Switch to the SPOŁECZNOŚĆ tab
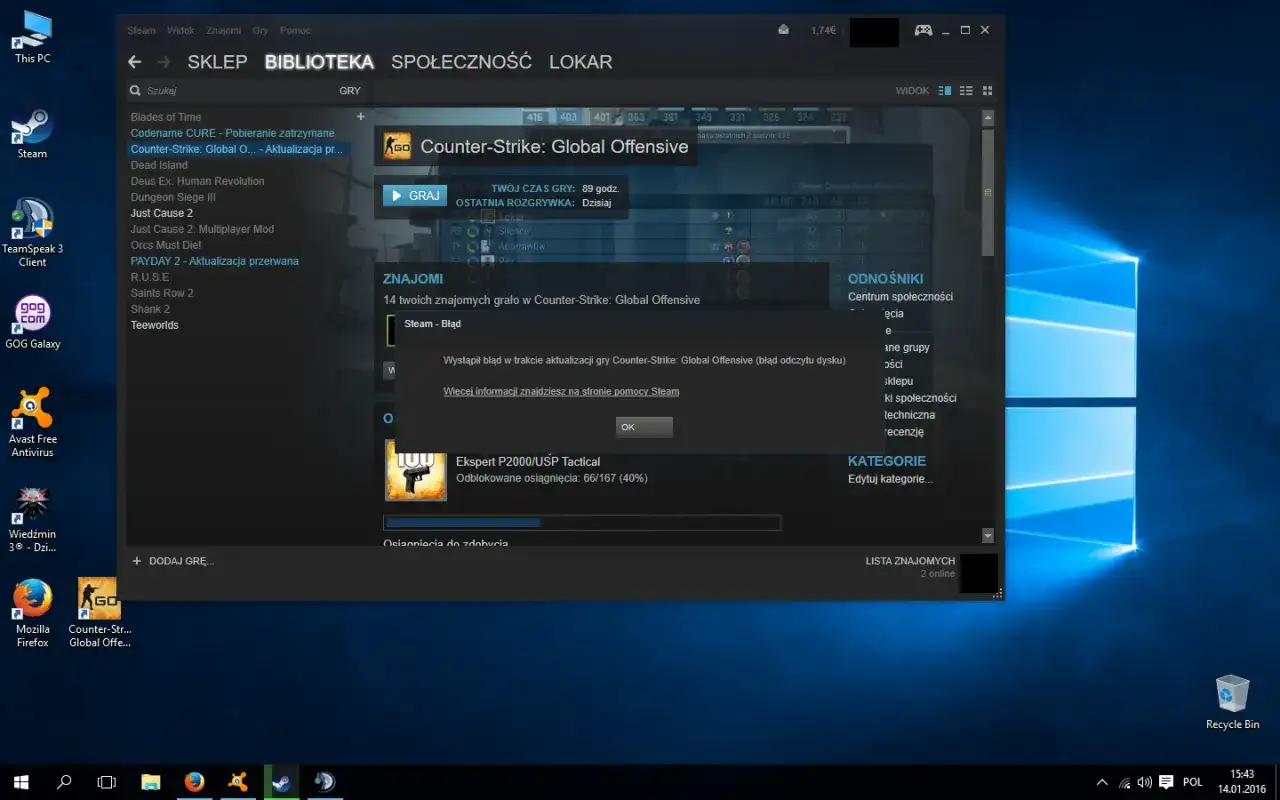Viewport: 1280px width, 800px height. pyautogui.click(x=461, y=61)
